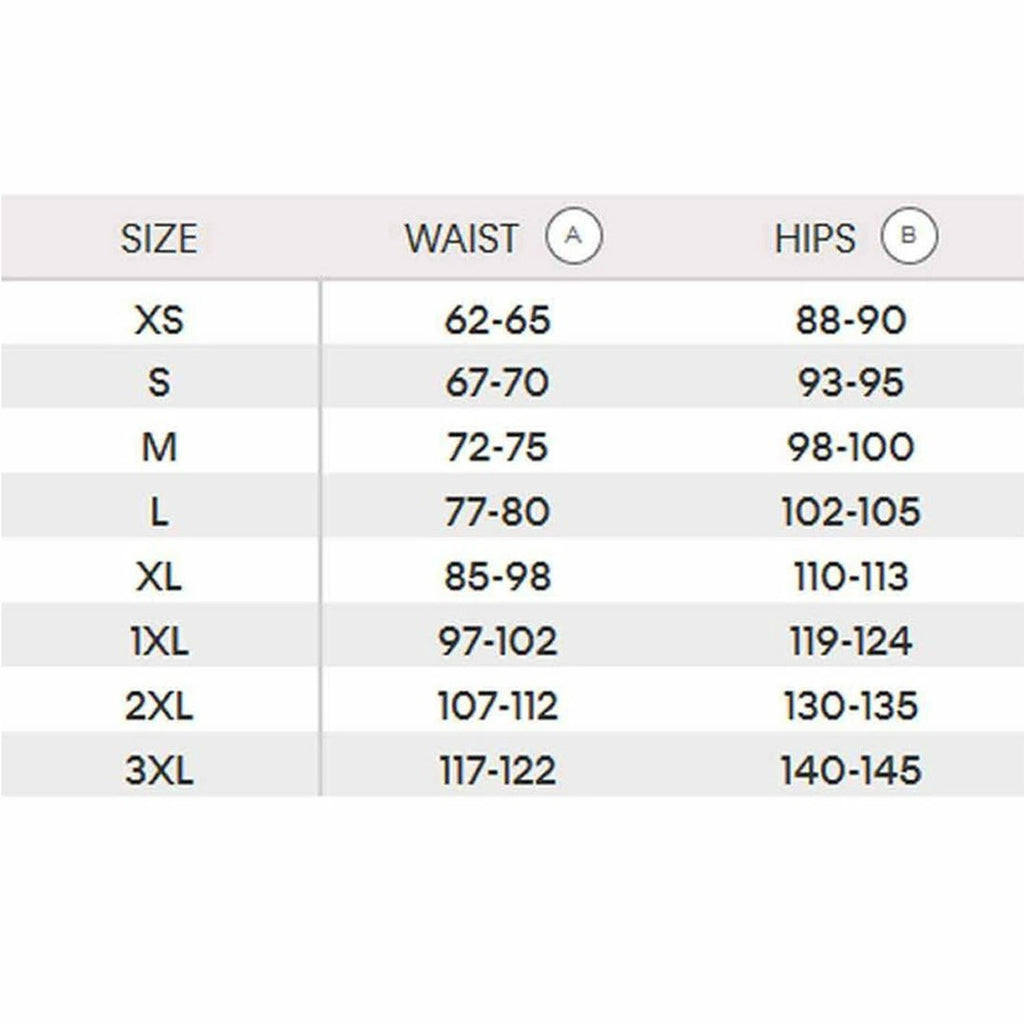This screenshot has height=1024, width=1024.
Task: Select the 1XL size label
Action: click(x=159, y=641)
